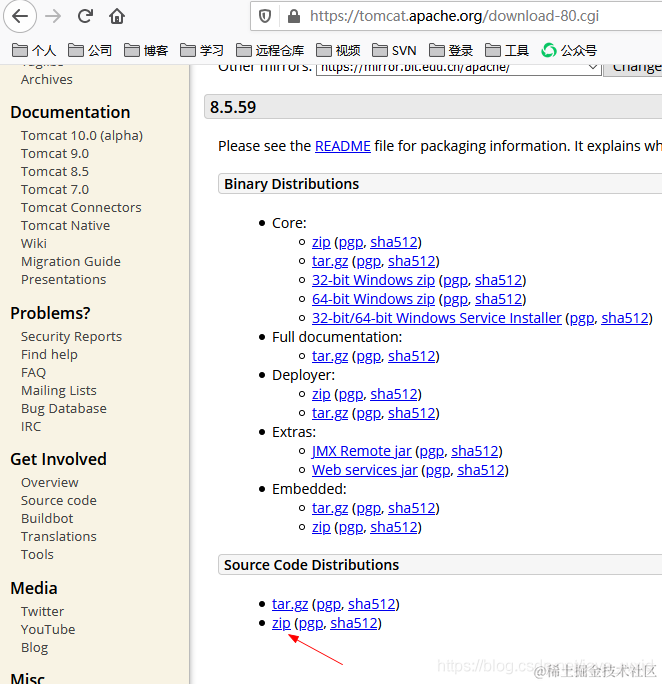
Task: Open the Buildbot link
Action: pyautogui.click(x=47, y=519)
